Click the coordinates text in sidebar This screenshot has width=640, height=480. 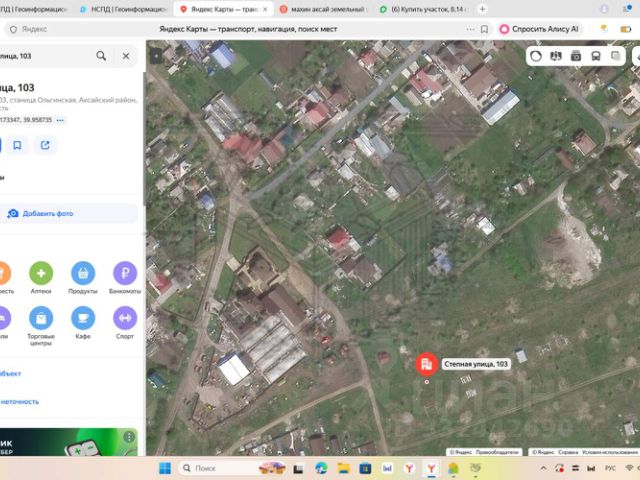pyautogui.click(x=26, y=120)
